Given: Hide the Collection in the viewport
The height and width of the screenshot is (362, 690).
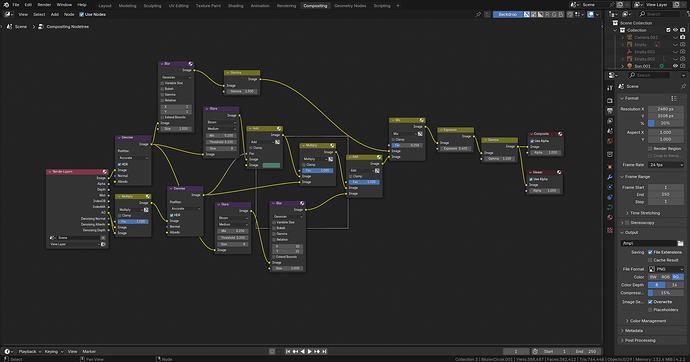Looking at the screenshot, I should (x=675, y=30).
